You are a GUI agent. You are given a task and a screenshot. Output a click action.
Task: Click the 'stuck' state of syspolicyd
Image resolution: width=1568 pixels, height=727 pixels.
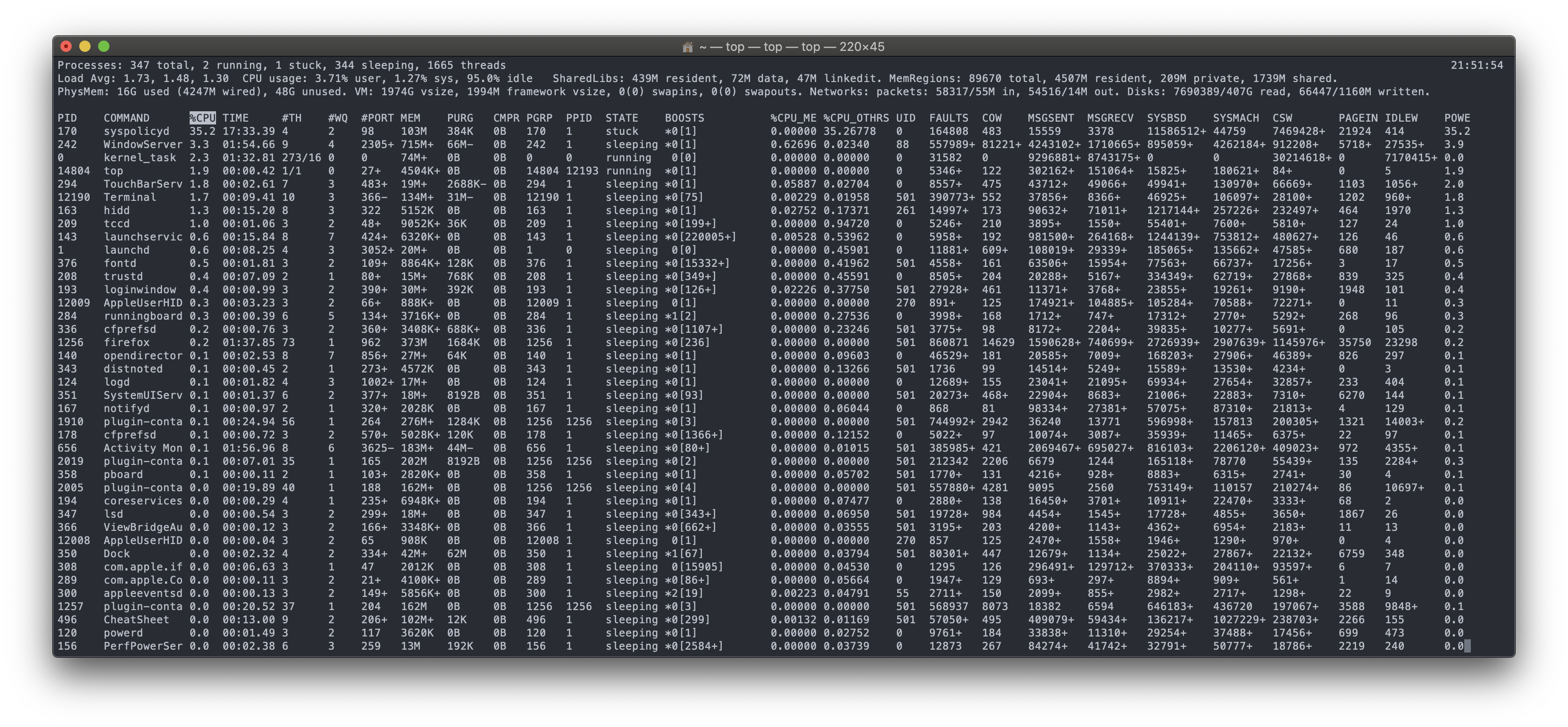[x=621, y=132]
